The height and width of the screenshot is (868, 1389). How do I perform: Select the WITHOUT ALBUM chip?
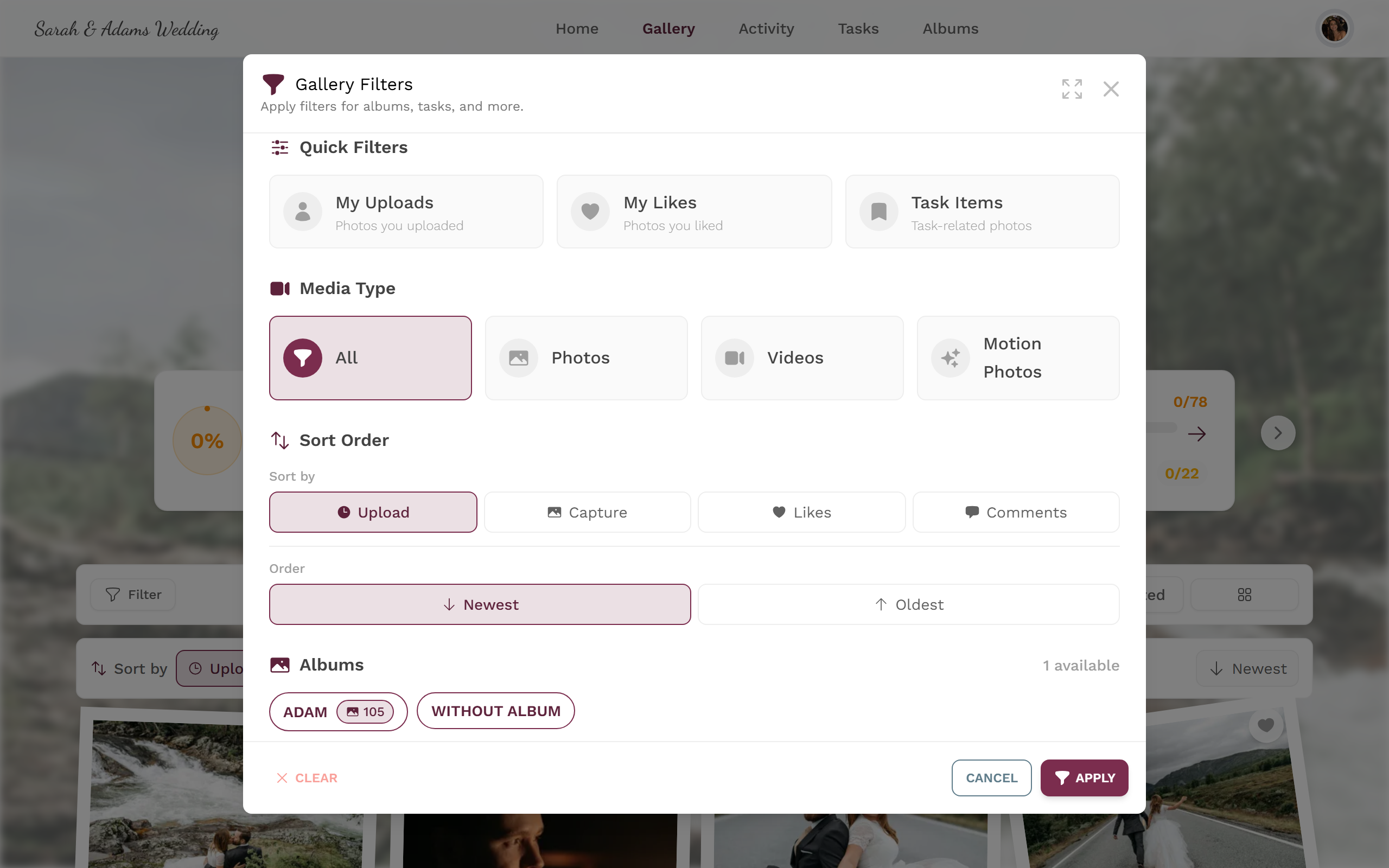click(x=496, y=711)
